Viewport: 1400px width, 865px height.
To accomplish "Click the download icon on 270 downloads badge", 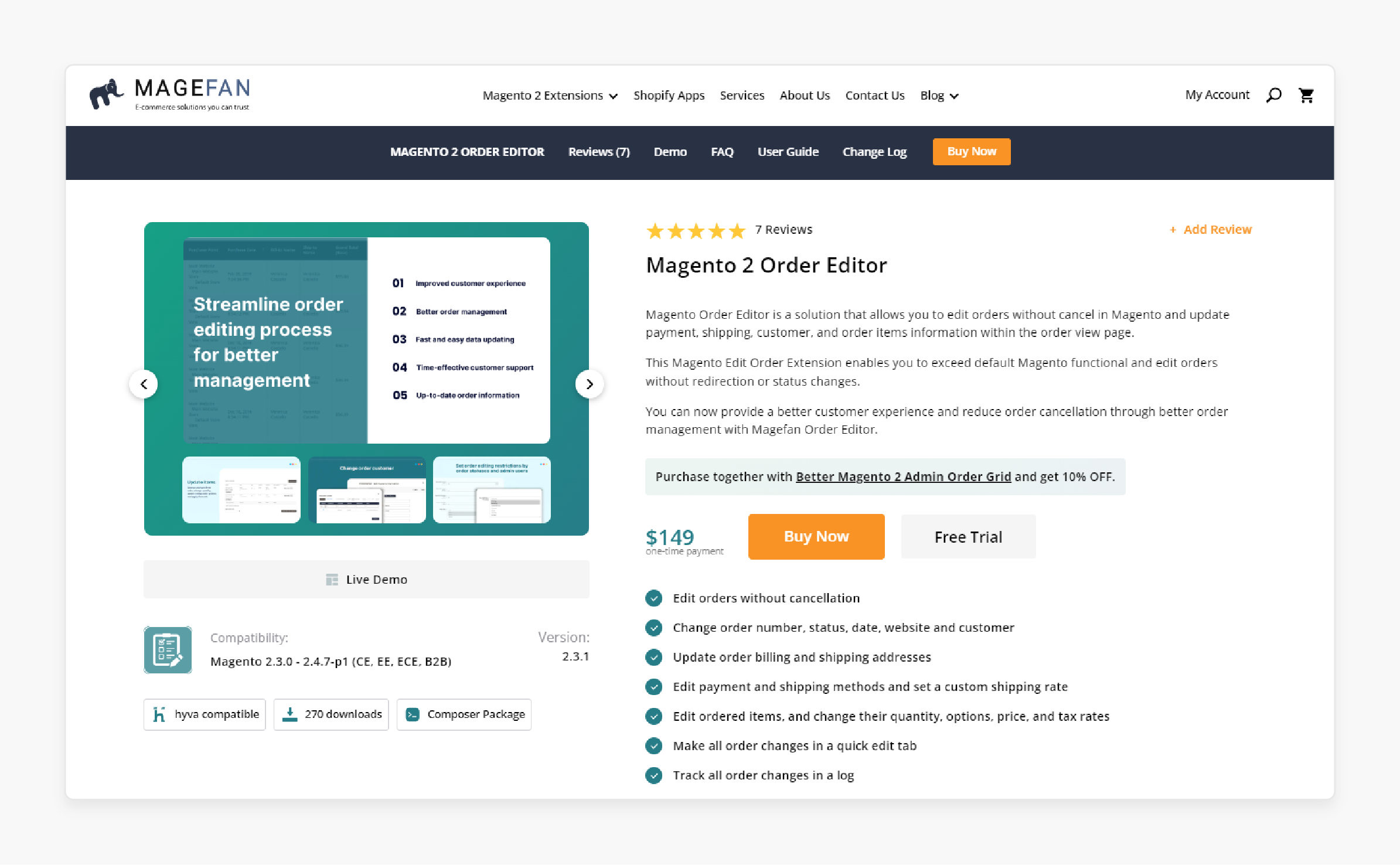I will [292, 714].
